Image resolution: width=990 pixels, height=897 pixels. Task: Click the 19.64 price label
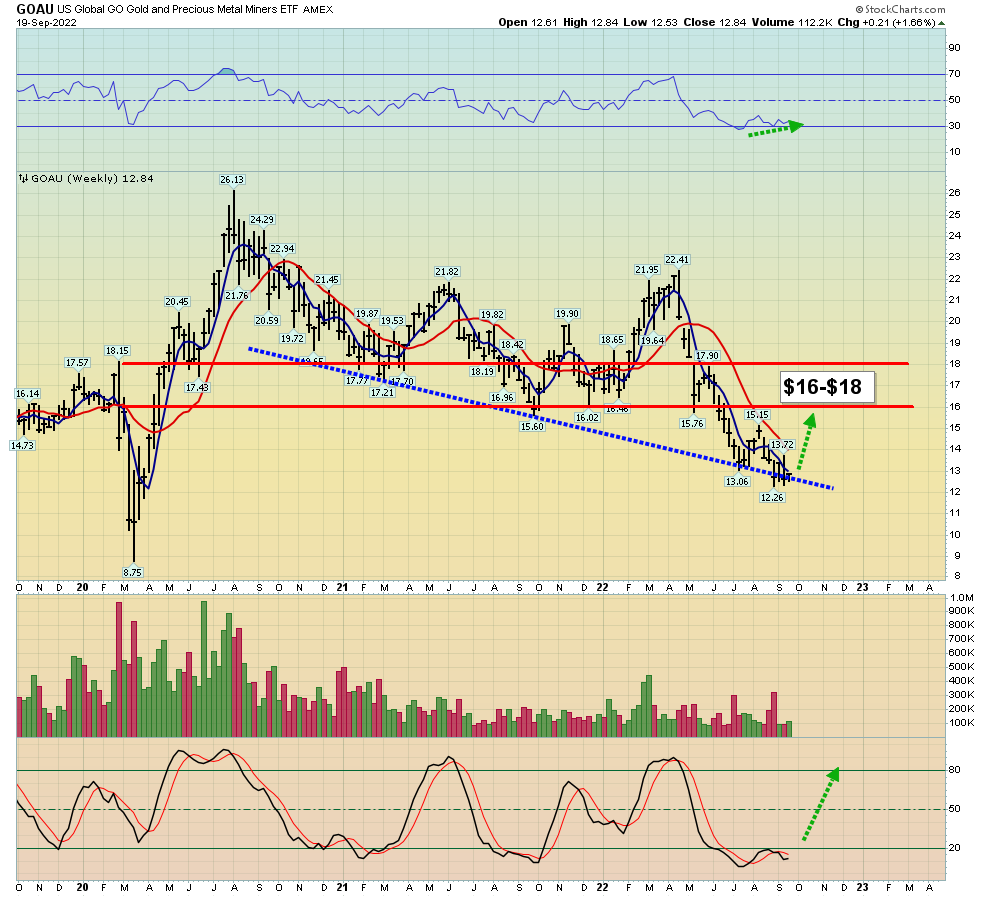tap(652, 340)
